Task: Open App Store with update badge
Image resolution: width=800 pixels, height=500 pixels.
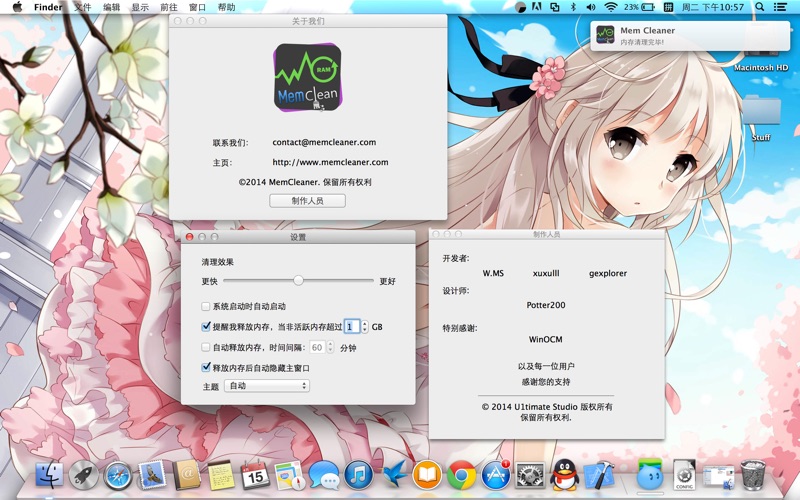Action: (x=496, y=476)
